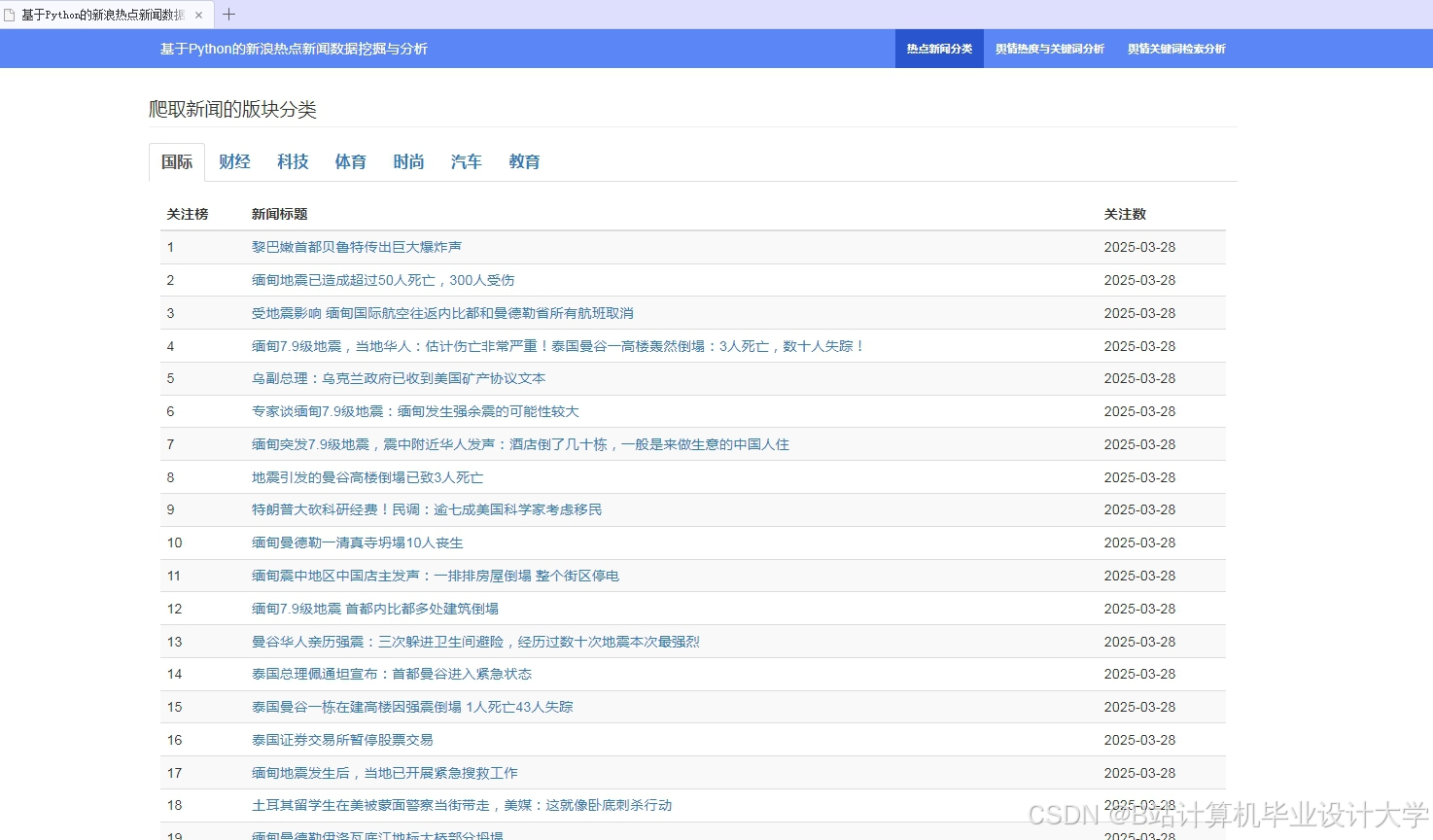Image resolution: width=1433 pixels, height=840 pixels.
Task: Switch to the 科技 tab
Action: [292, 161]
